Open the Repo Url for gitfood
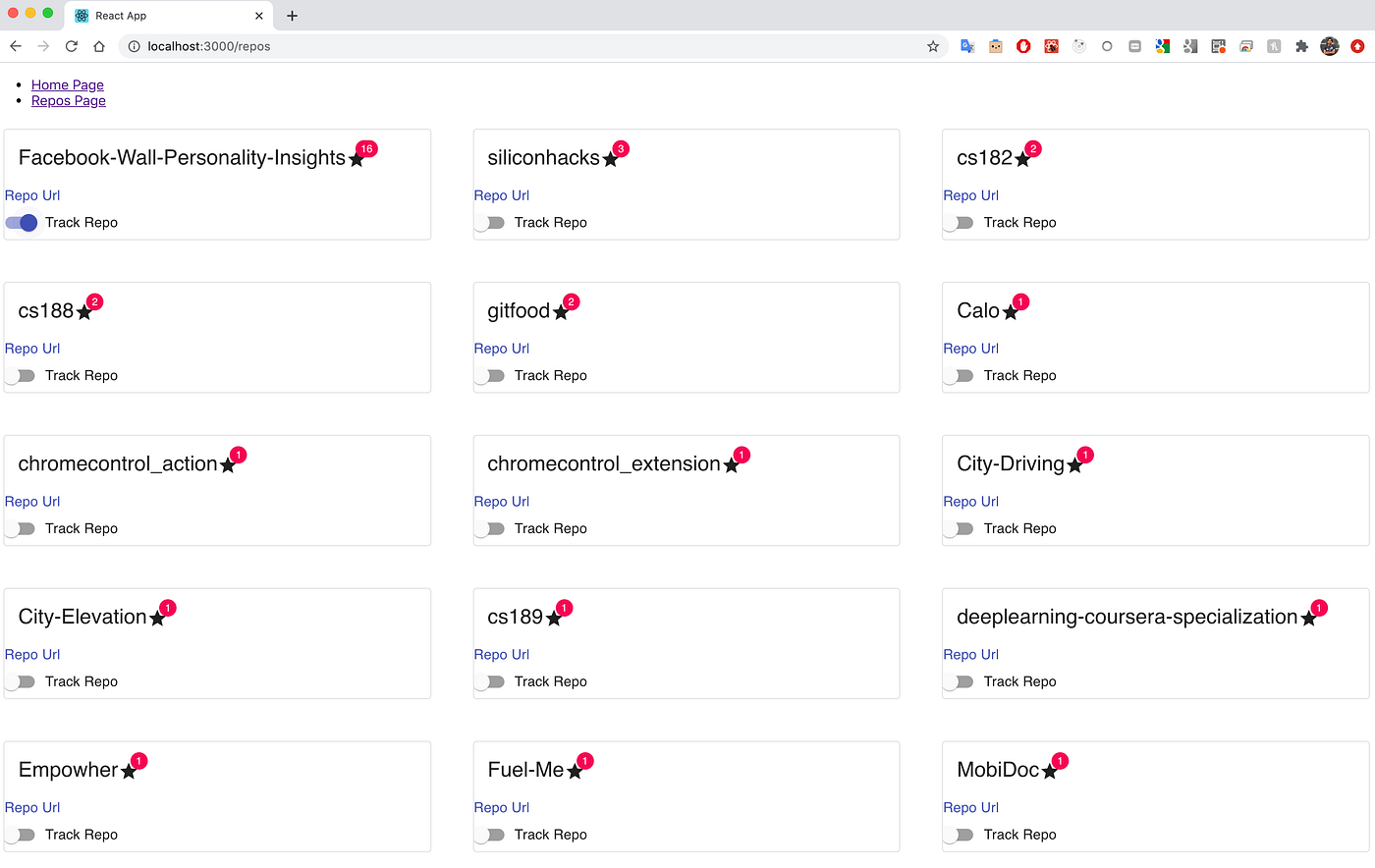 [x=501, y=348]
